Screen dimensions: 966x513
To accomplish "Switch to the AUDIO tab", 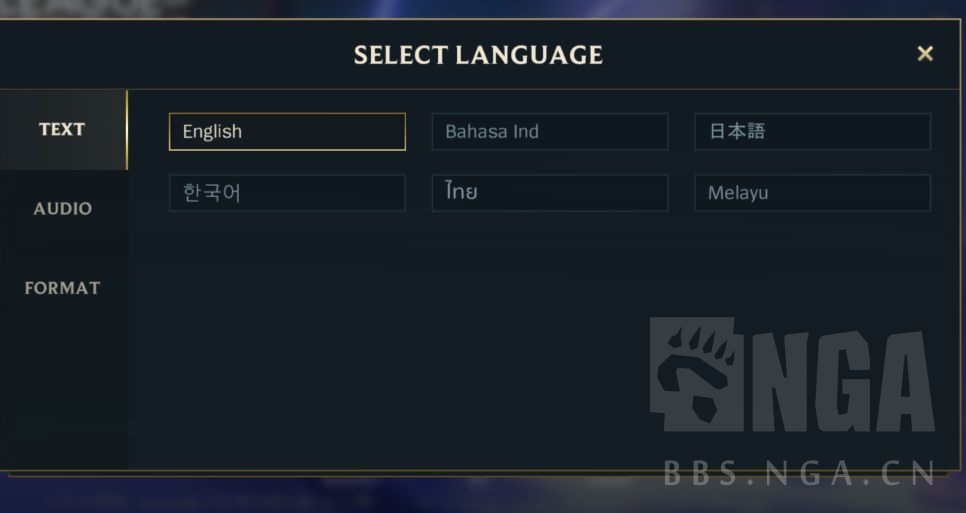I will tap(63, 209).
